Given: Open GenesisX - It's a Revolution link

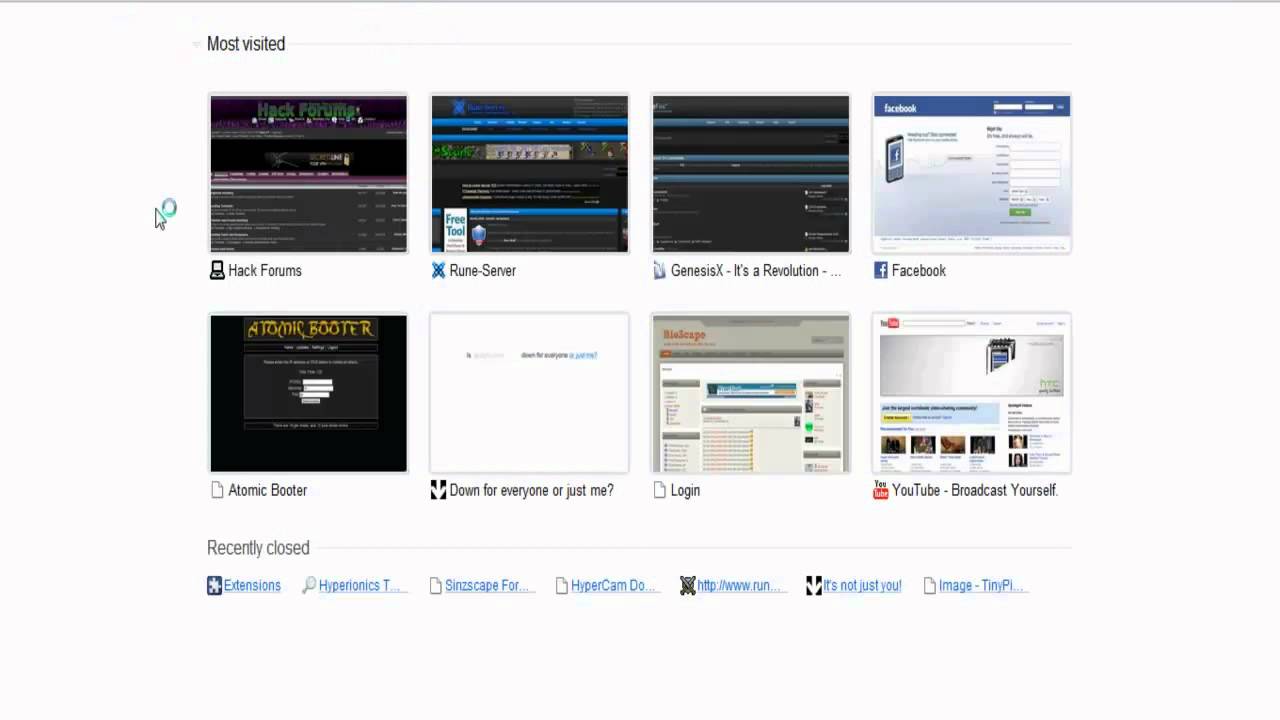Looking at the screenshot, I should tap(756, 270).
